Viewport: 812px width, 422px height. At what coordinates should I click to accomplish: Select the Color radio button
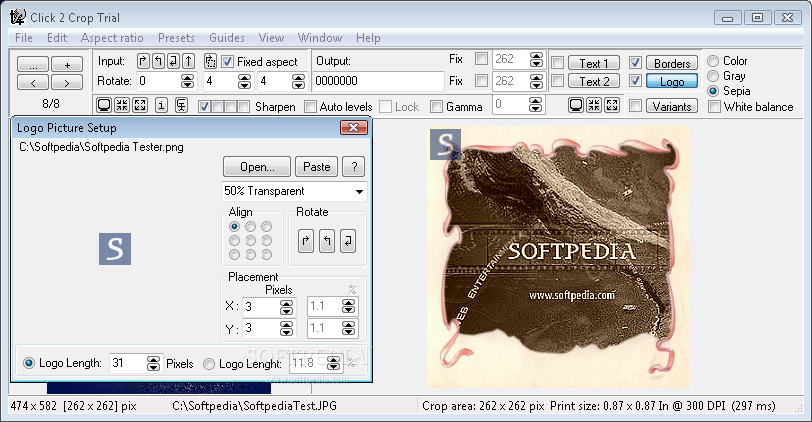click(x=713, y=61)
